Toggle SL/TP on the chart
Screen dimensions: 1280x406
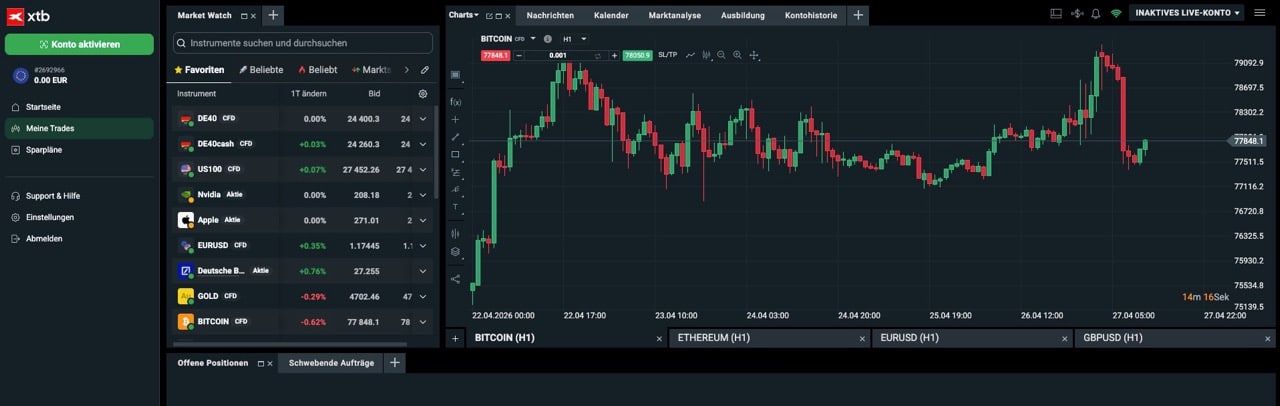pyautogui.click(x=667, y=55)
